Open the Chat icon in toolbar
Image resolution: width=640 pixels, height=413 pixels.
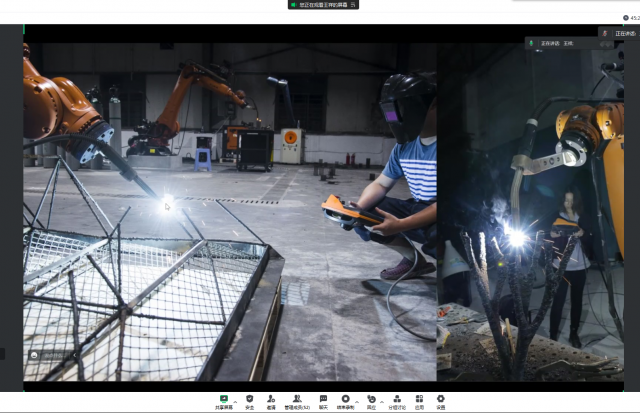323,399
